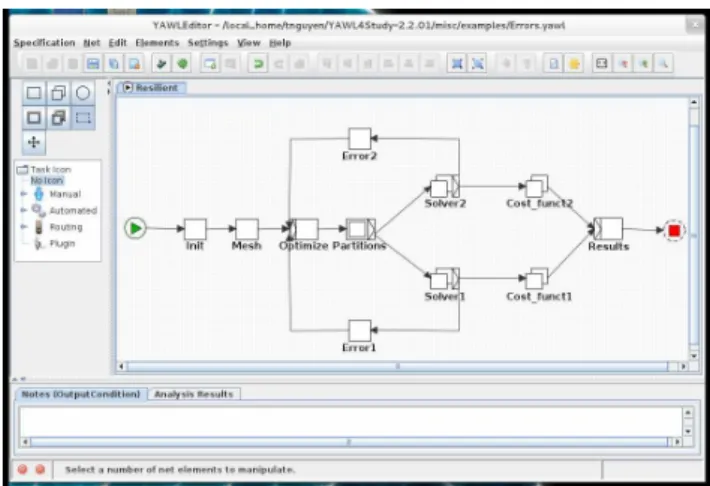Select the Error1 task box
Viewport: 710px width, 486px height.
point(360,331)
